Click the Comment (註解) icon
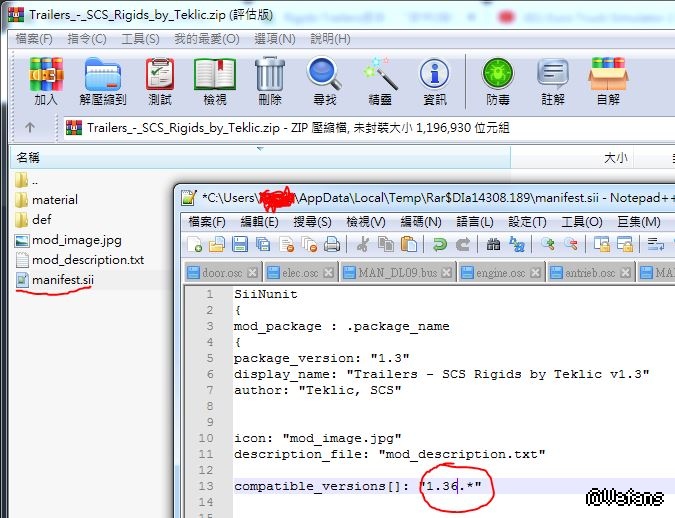This screenshot has height=518, width=675. pos(553,81)
